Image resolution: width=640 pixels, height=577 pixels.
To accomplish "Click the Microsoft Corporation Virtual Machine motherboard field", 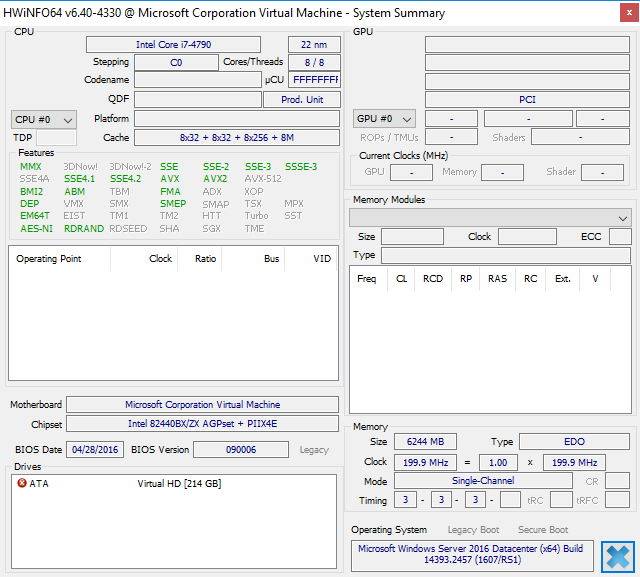I will coord(203,405).
